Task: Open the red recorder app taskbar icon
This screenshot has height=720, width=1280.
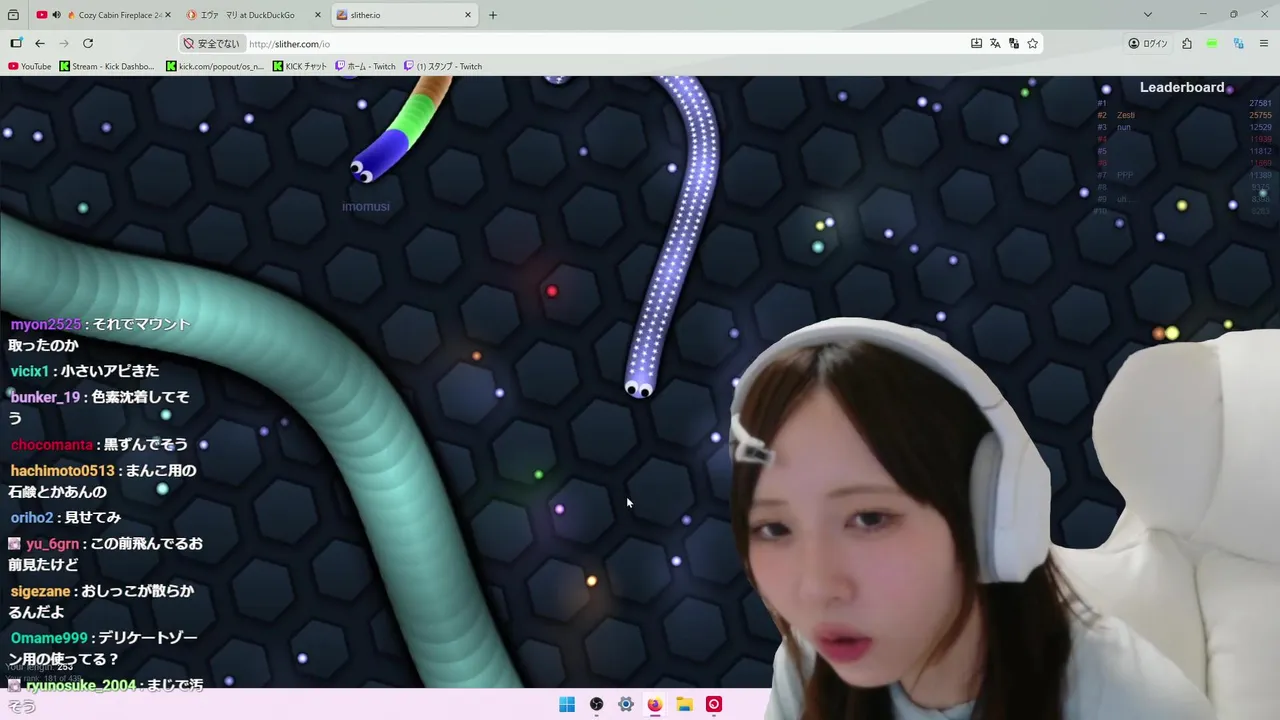Action: pos(714,704)
